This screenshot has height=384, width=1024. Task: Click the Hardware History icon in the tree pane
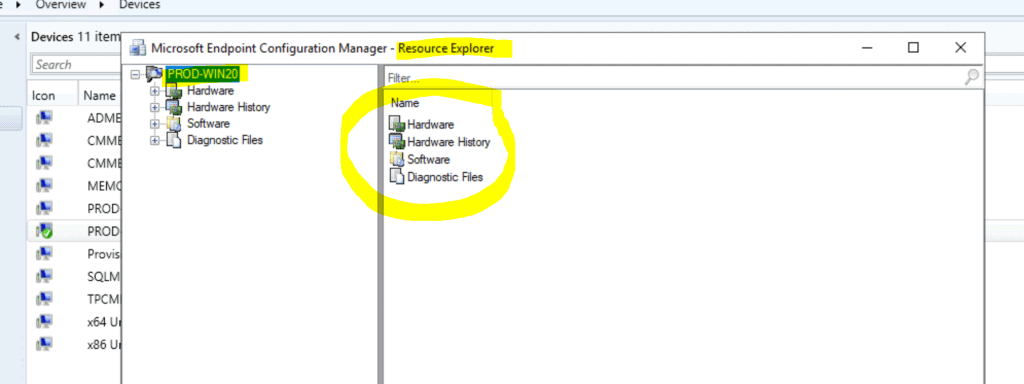(x=174, y=107)
